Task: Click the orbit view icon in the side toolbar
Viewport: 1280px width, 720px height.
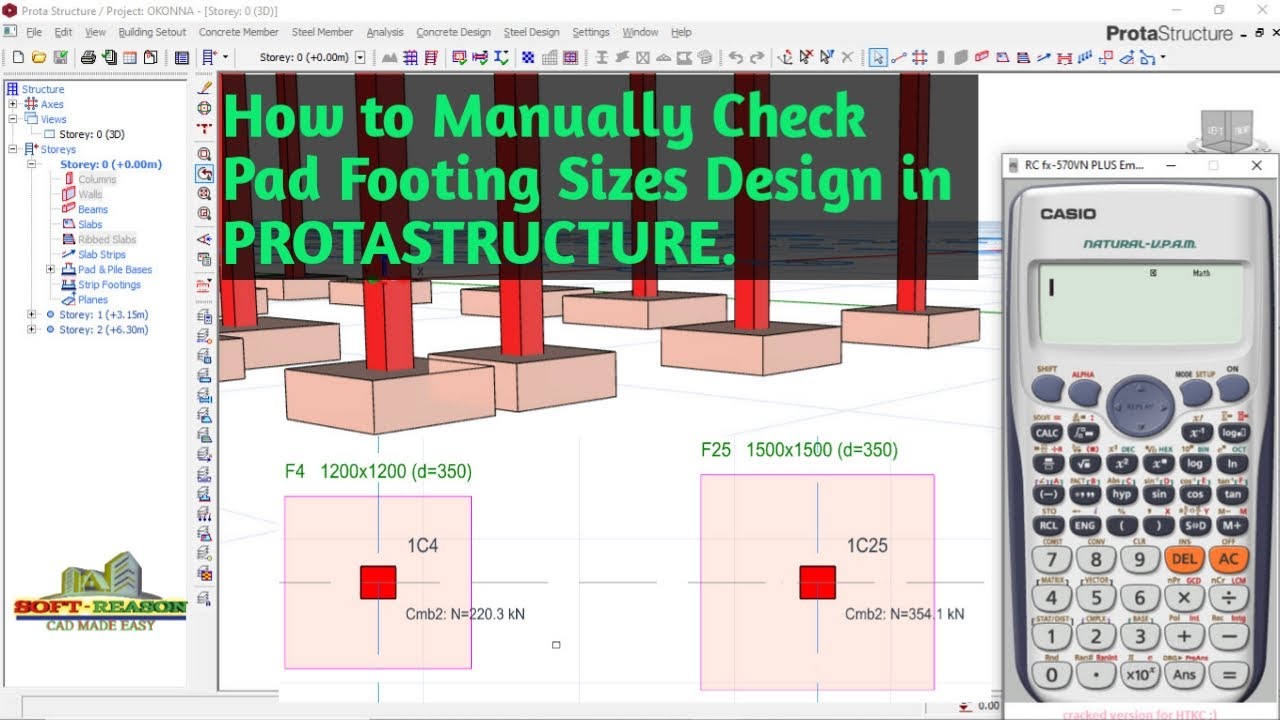Action: (205, 108)
